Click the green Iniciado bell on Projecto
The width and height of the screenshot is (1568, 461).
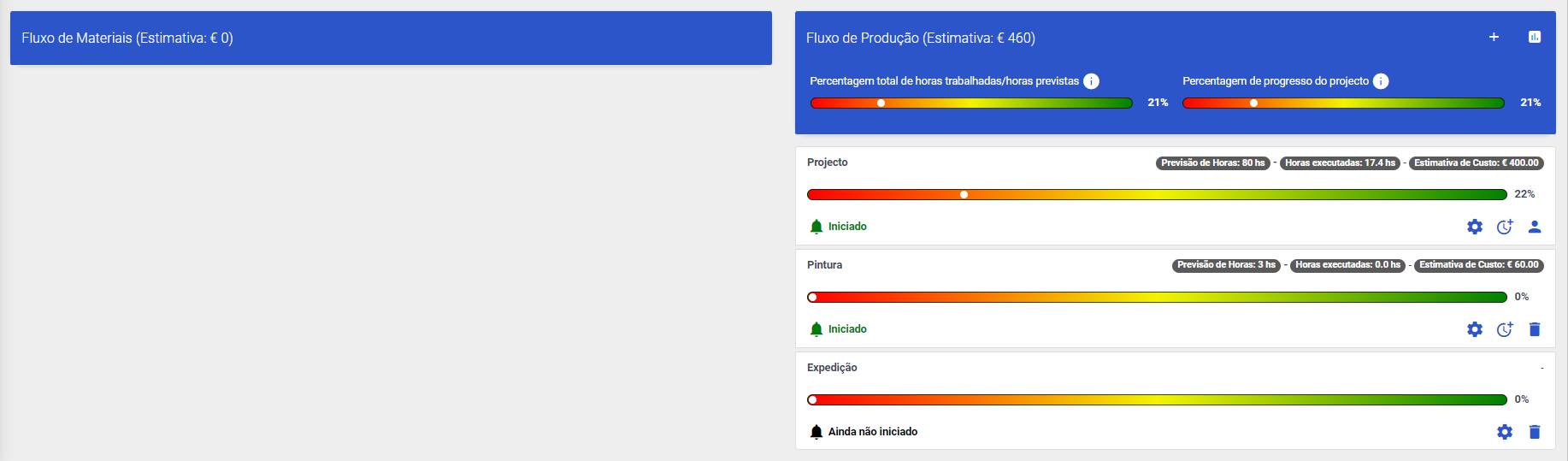[816, 227]
